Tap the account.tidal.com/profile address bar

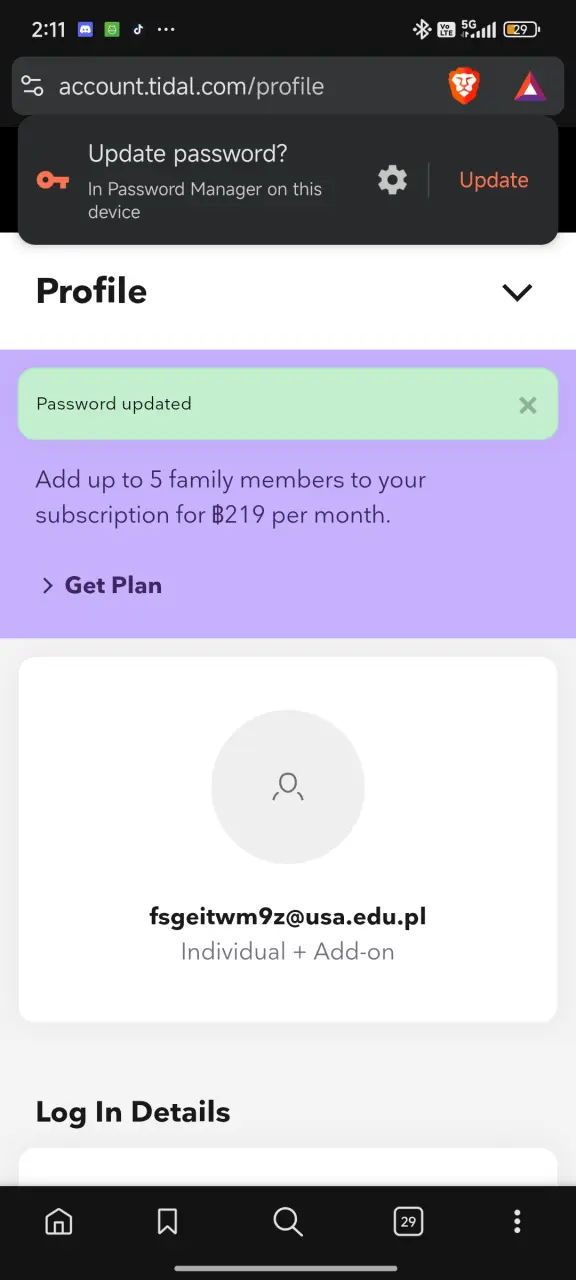click(x=191, y=87)
